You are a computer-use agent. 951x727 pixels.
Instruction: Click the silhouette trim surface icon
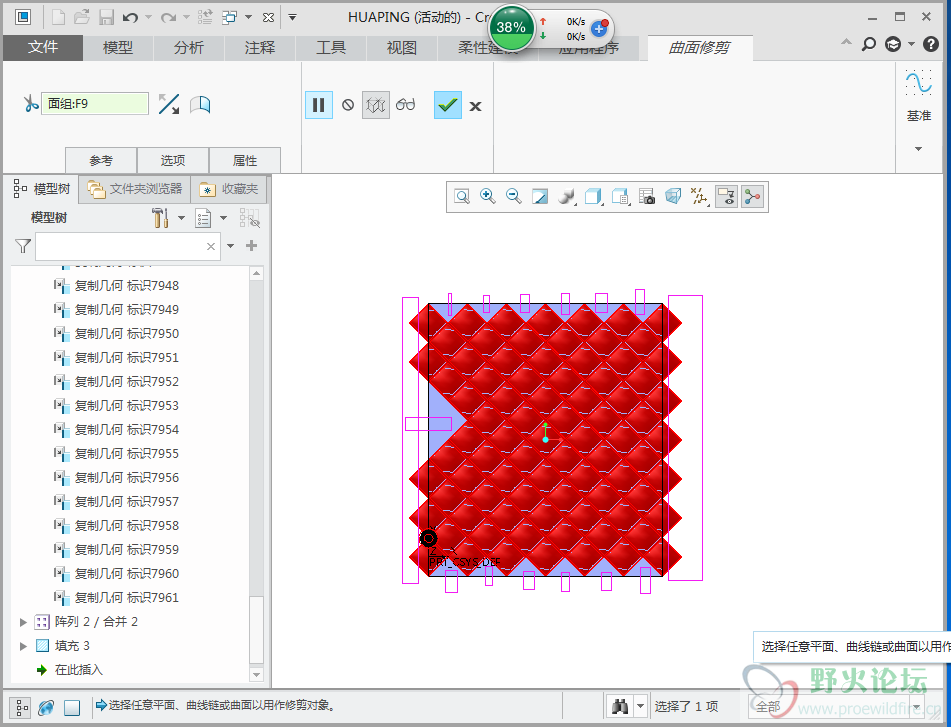pos(200,105)
